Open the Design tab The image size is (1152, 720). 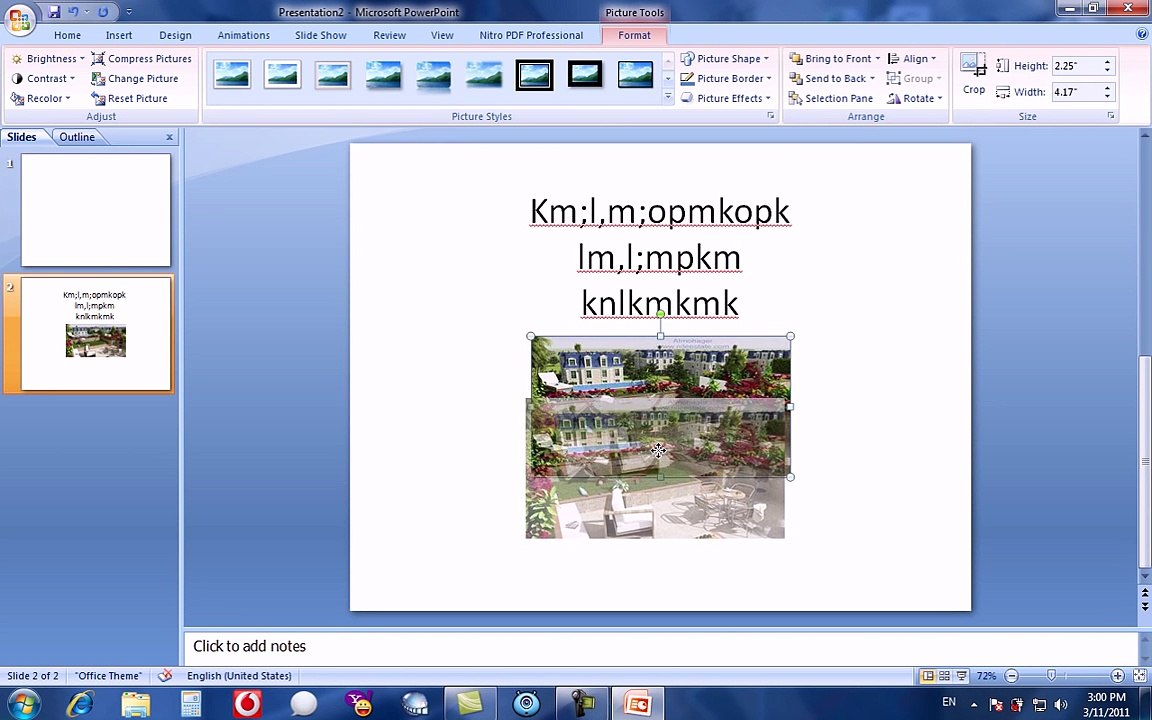pyautogui.click(x=175, y=35)
